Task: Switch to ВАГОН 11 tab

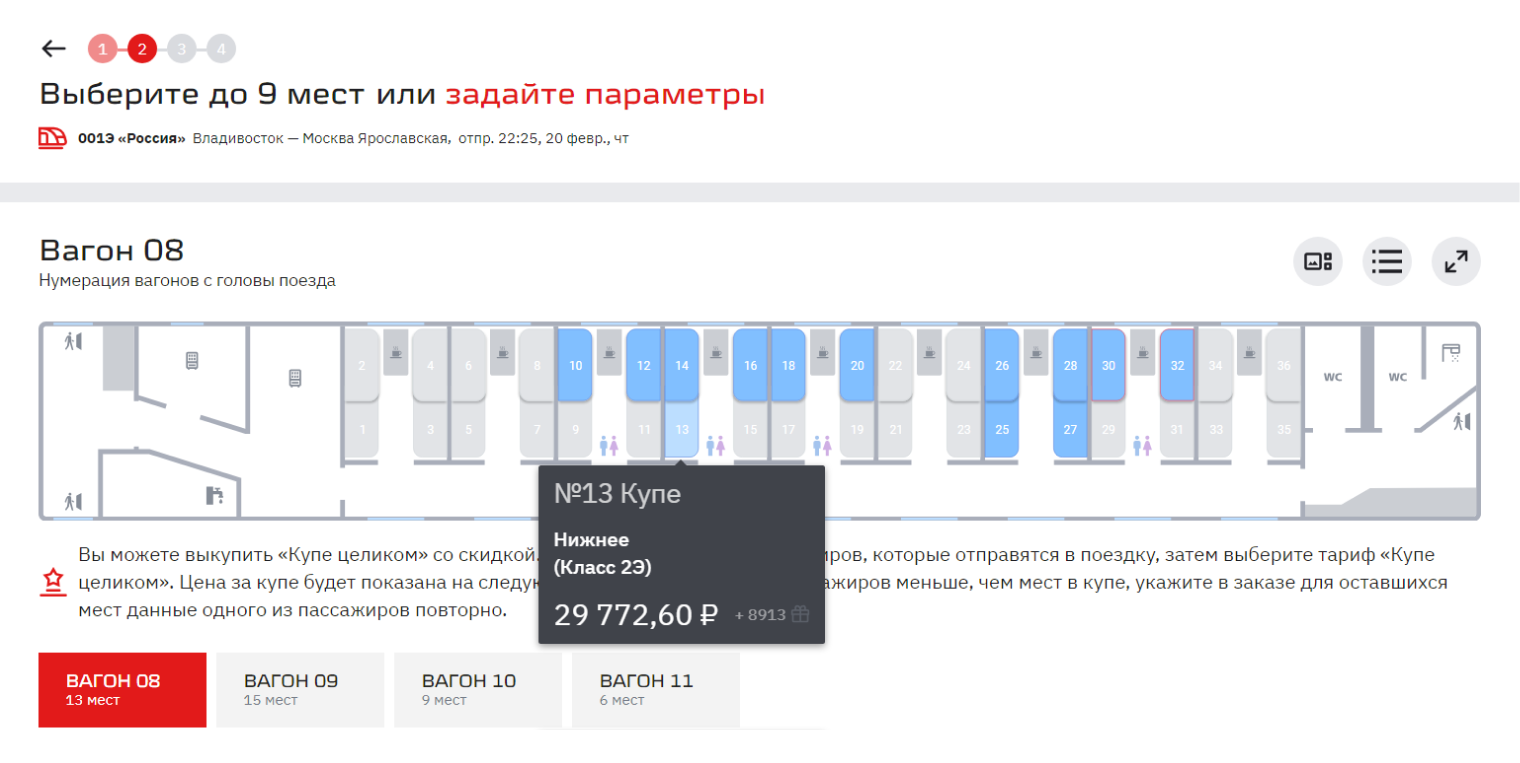Action: click(656, 690)
